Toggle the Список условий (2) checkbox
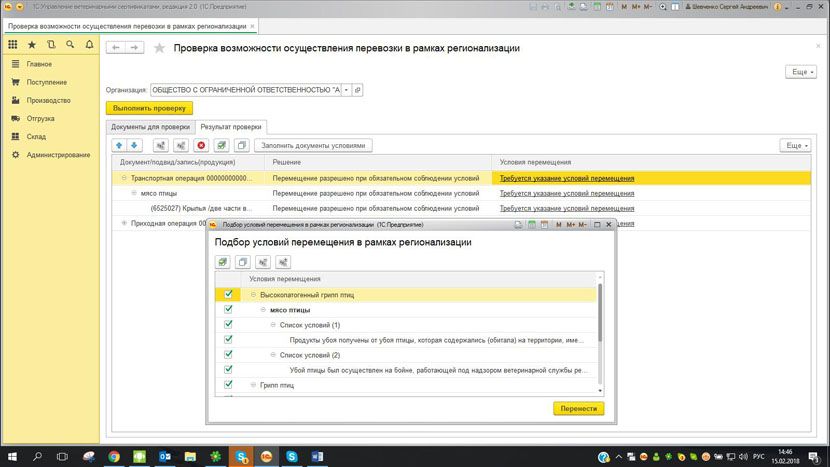The image size is (830, 467). click(x=228, y=355)
